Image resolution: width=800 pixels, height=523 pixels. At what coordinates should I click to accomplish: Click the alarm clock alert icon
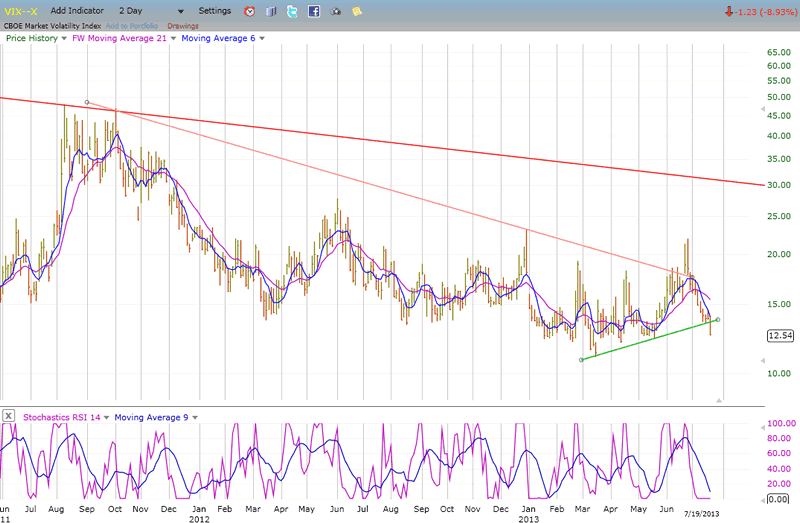[x=249, y=11]
